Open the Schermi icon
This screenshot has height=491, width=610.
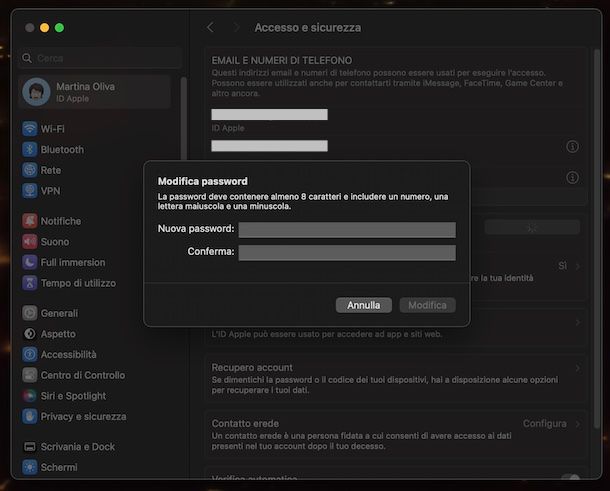(30, 467)
